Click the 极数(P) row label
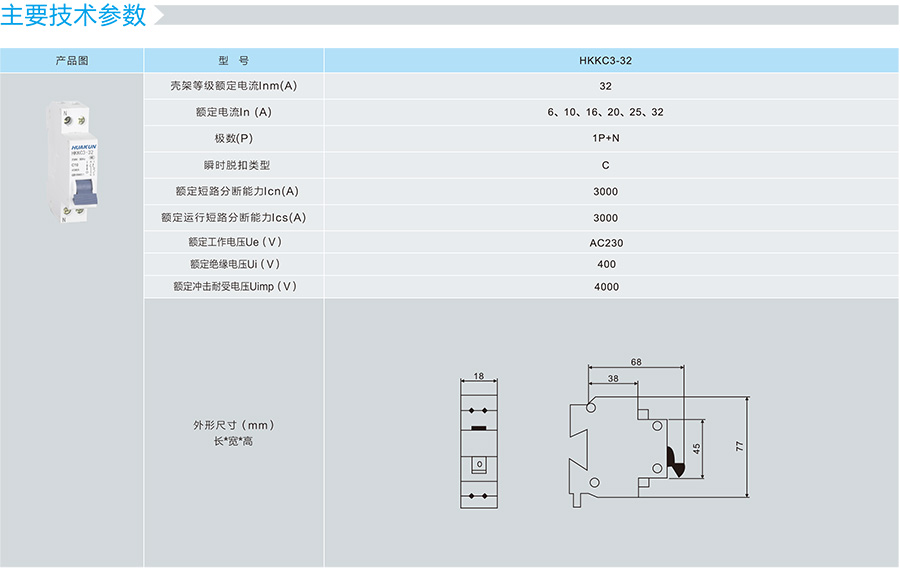The image size is (900, 568). tap(234, 138)
